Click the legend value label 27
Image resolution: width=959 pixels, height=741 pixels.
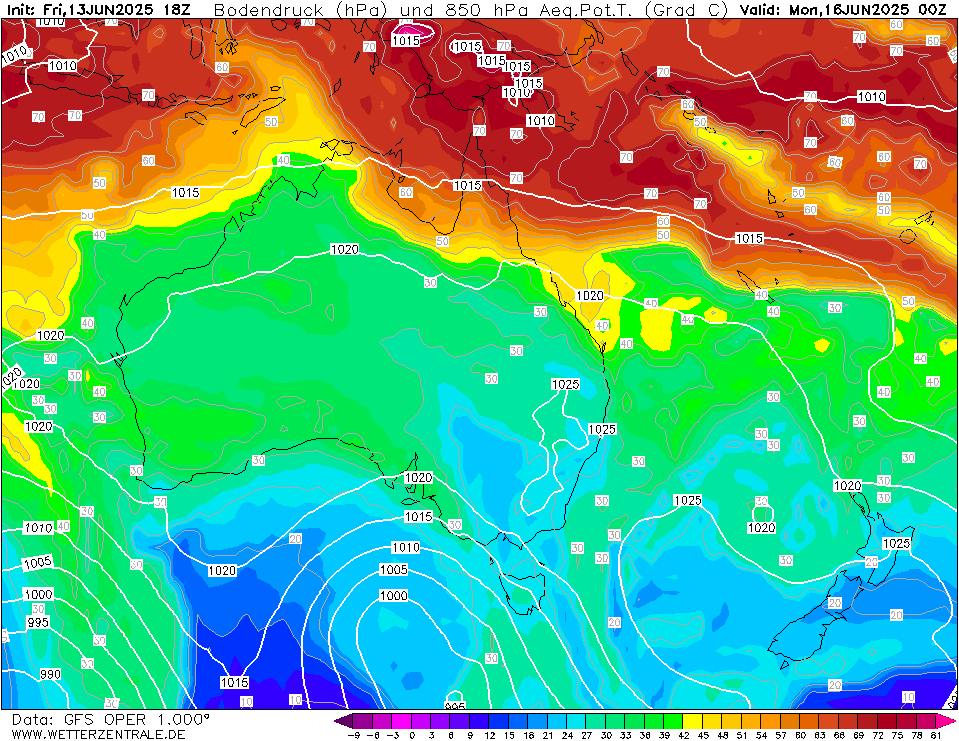point(587,735)
